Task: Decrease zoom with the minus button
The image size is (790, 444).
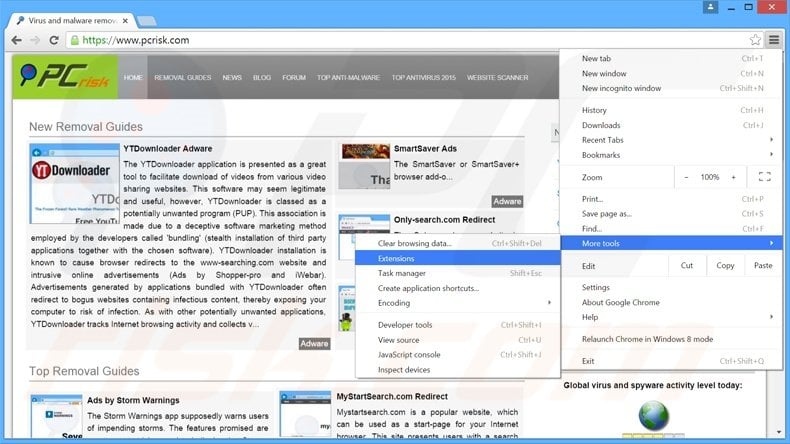Action: 686,177
